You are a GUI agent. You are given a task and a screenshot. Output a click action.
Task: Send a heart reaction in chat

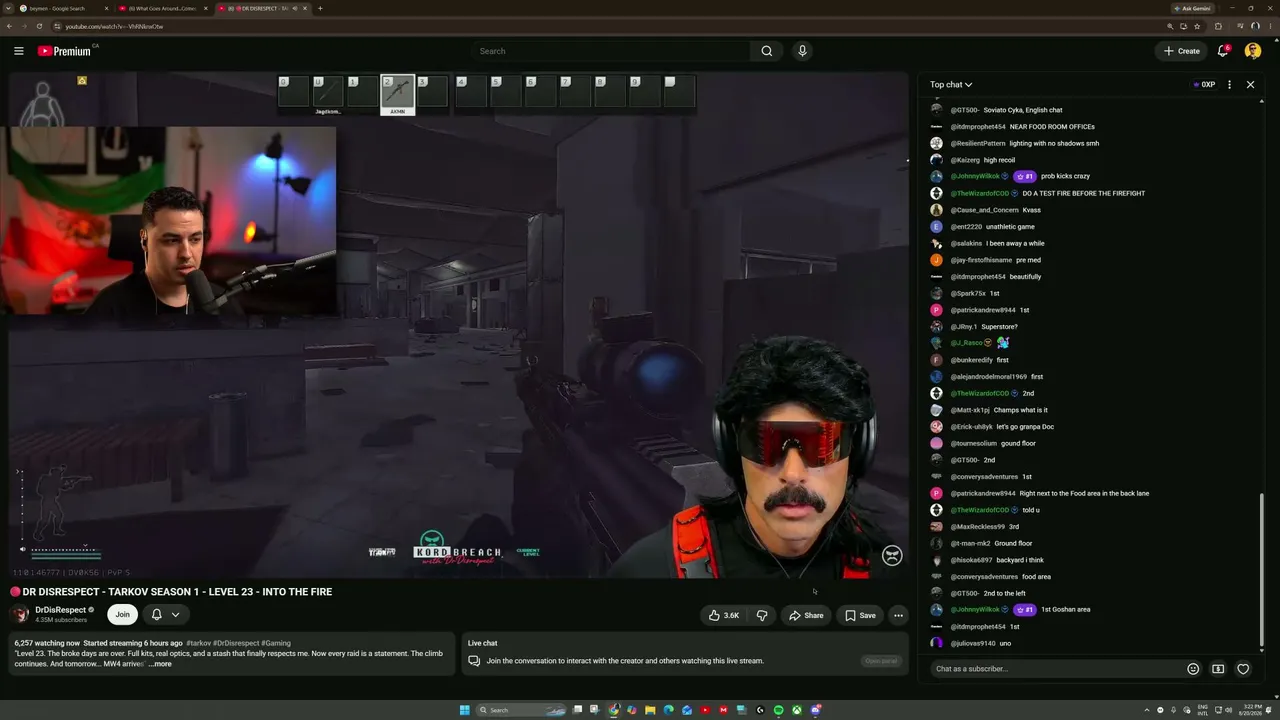1243,669
